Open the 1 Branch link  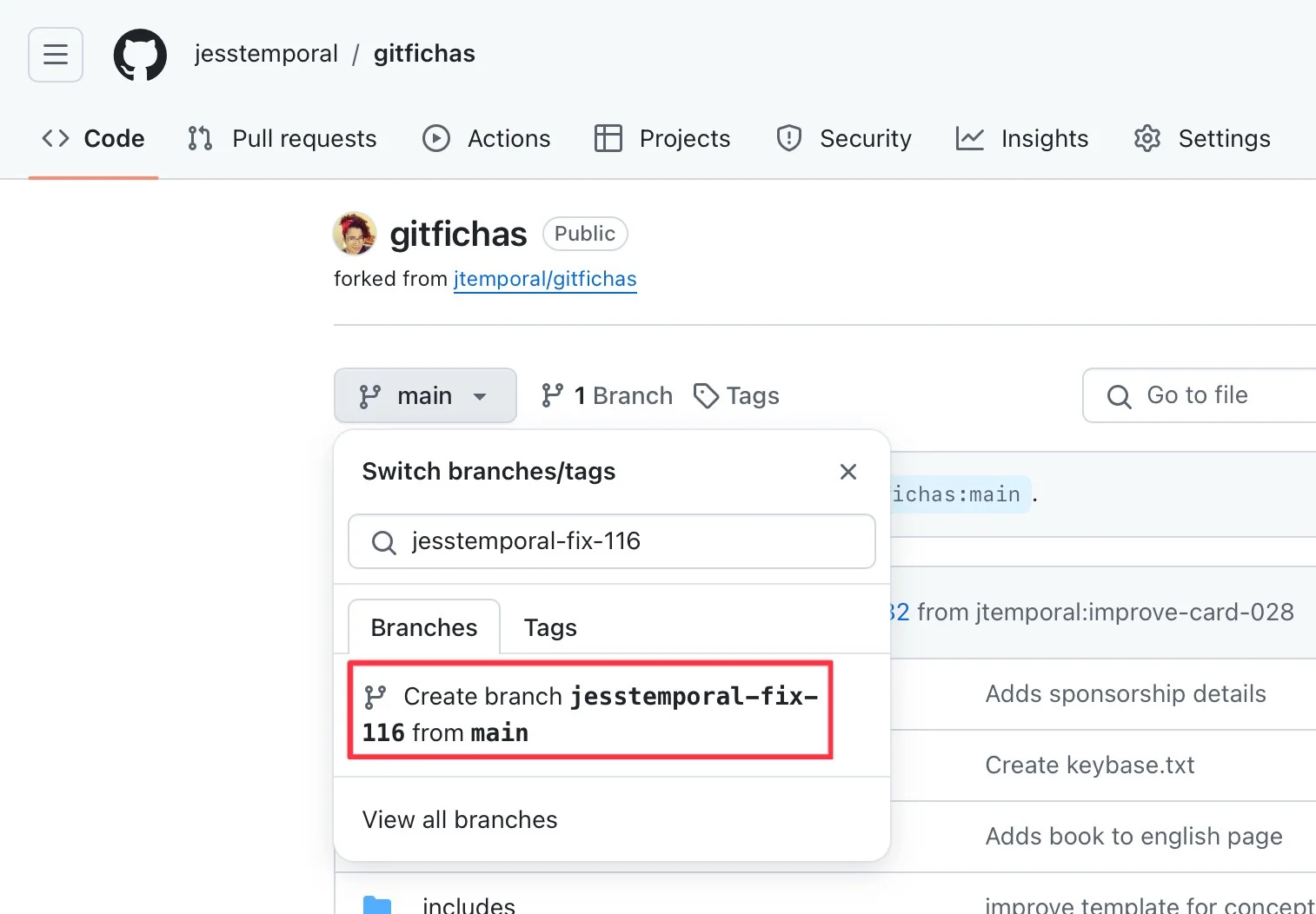pyautogui.click(x=608, y=396)
